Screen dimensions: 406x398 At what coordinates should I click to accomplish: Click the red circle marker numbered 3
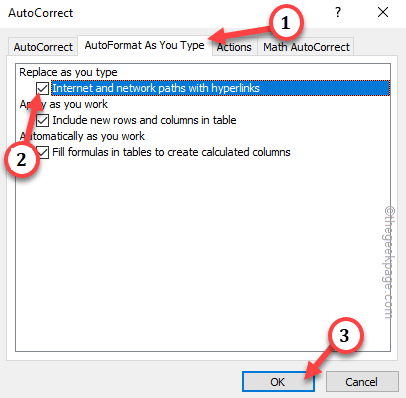pos(345,336)
